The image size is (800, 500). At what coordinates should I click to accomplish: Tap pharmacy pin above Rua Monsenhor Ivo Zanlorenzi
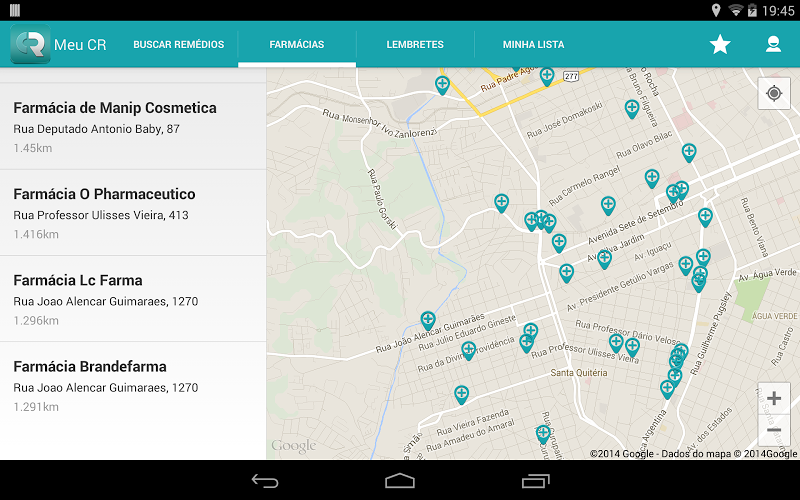pos(442,85)
